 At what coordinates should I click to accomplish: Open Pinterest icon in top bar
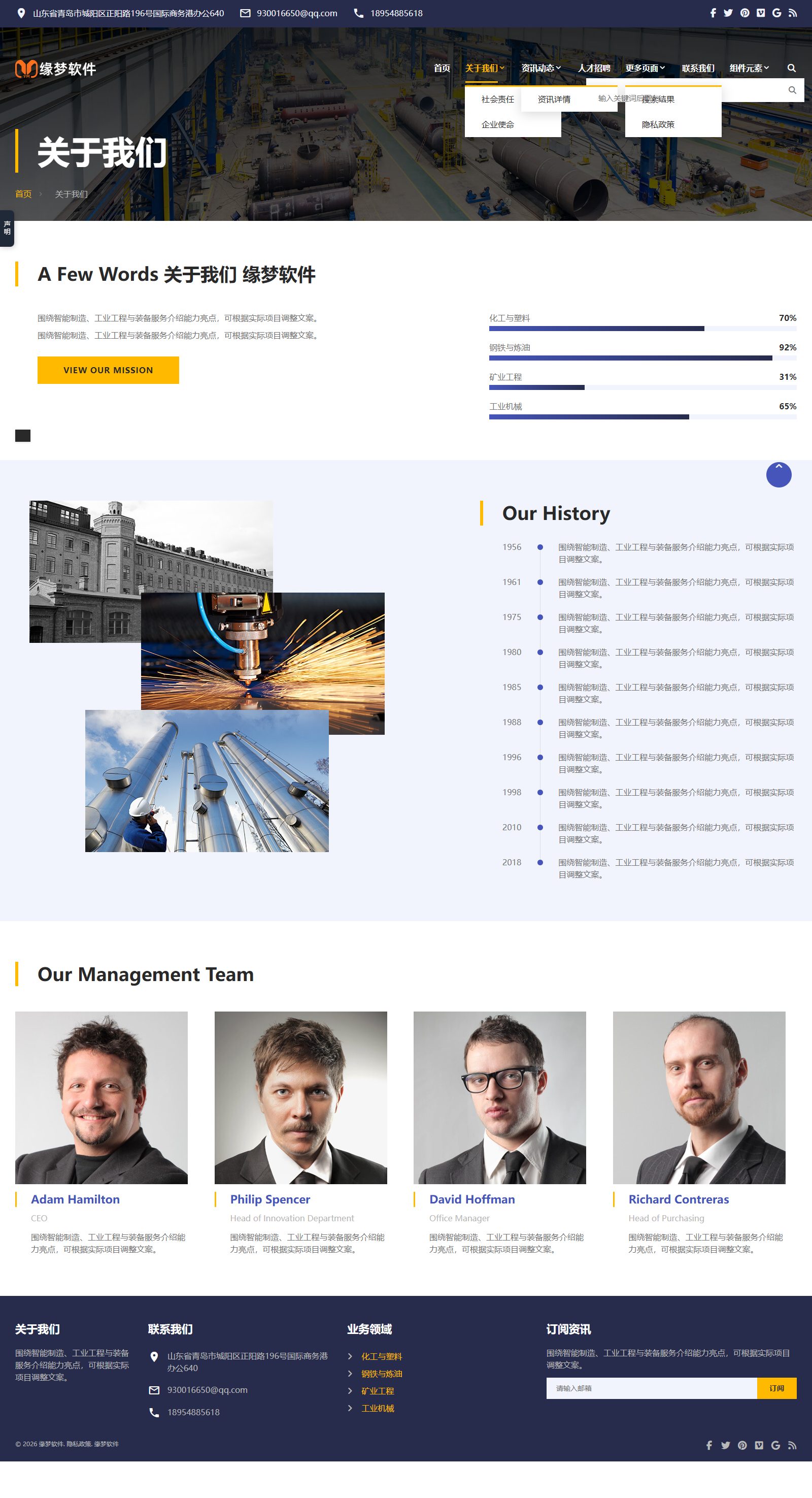point(745,13)
